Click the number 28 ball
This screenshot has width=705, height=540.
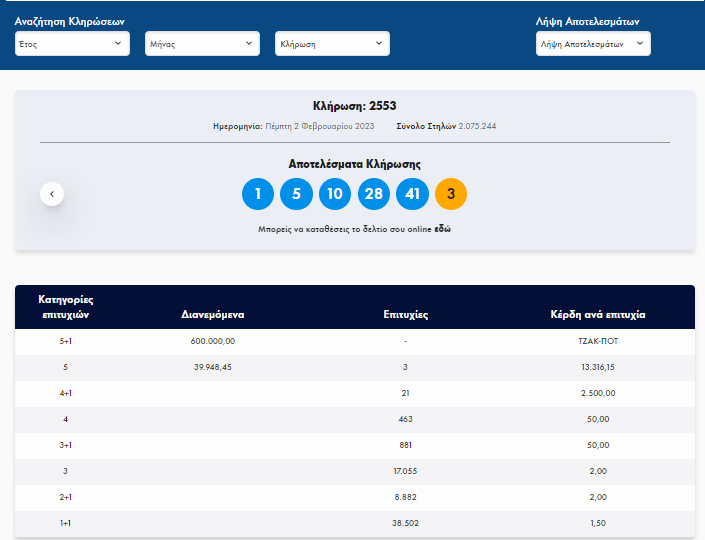pyautogui.click(x=373, y=194)
